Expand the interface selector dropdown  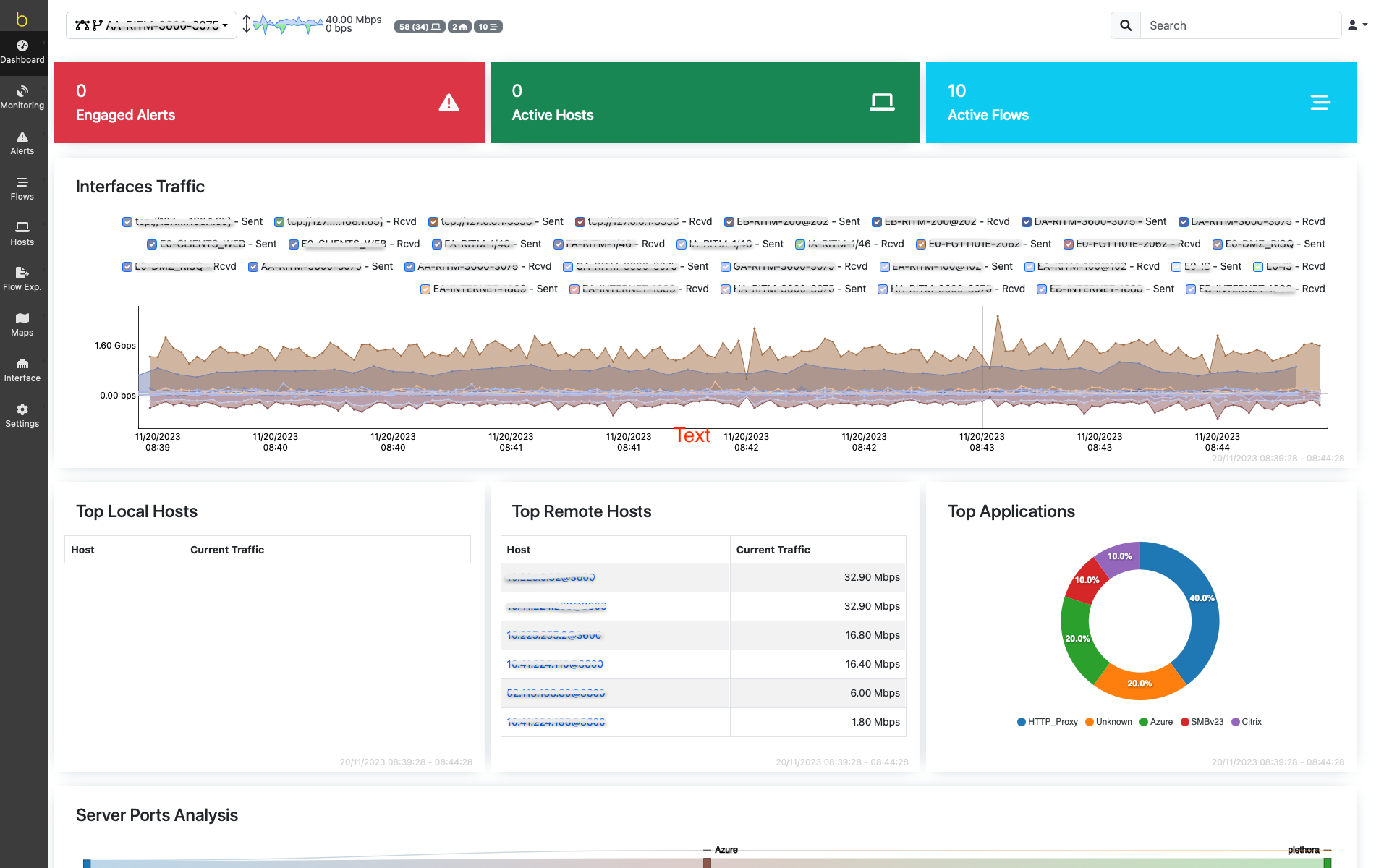tap(151, 26)
